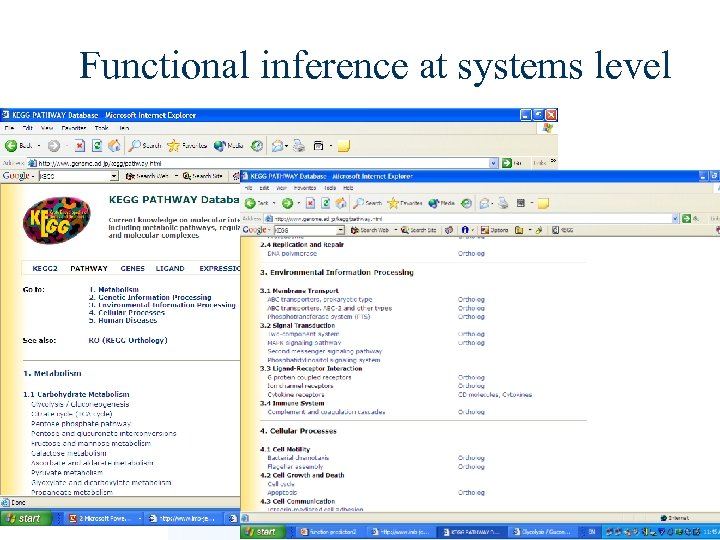720x540 pixels.
Task: Click green Forward button in the front KEGG window
Action: (x=287, y=203)
